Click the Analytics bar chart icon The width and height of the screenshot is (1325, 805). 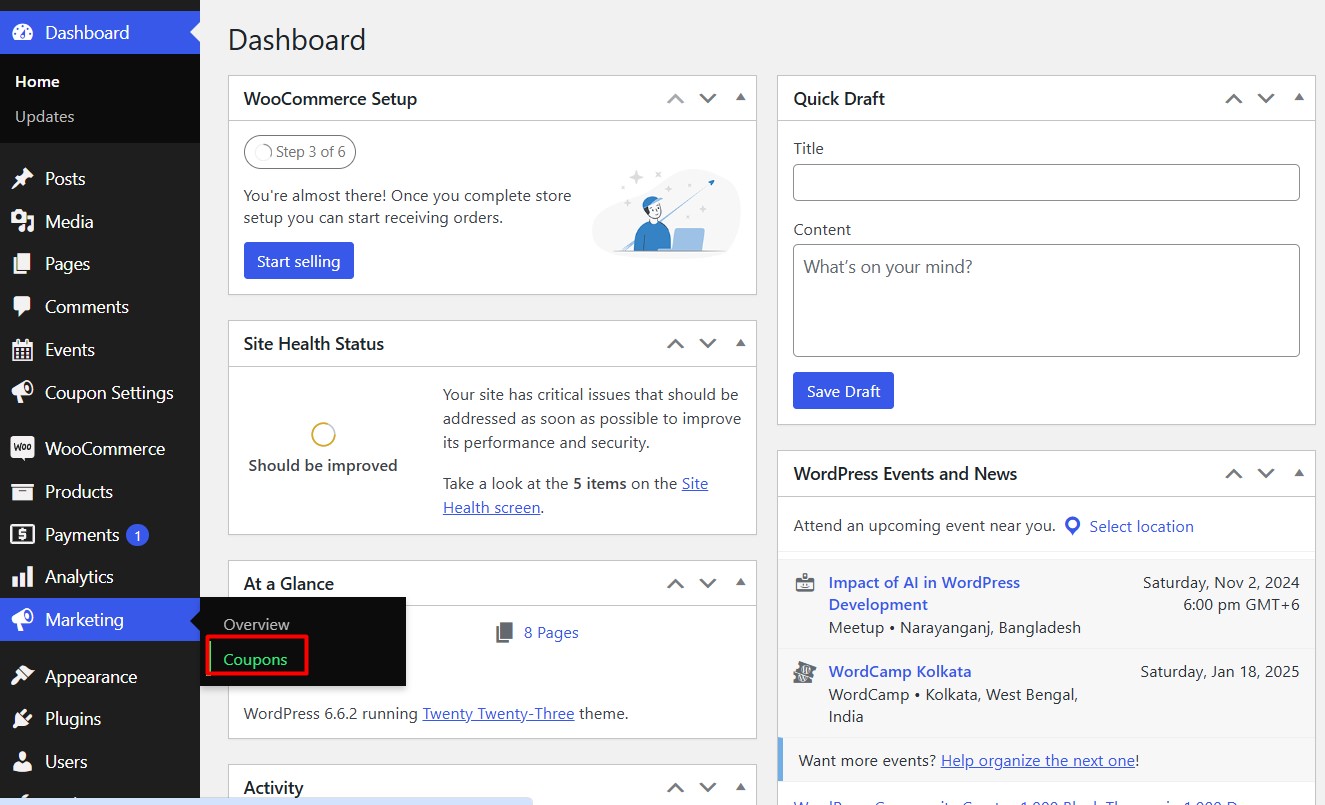tap(22, 577)
